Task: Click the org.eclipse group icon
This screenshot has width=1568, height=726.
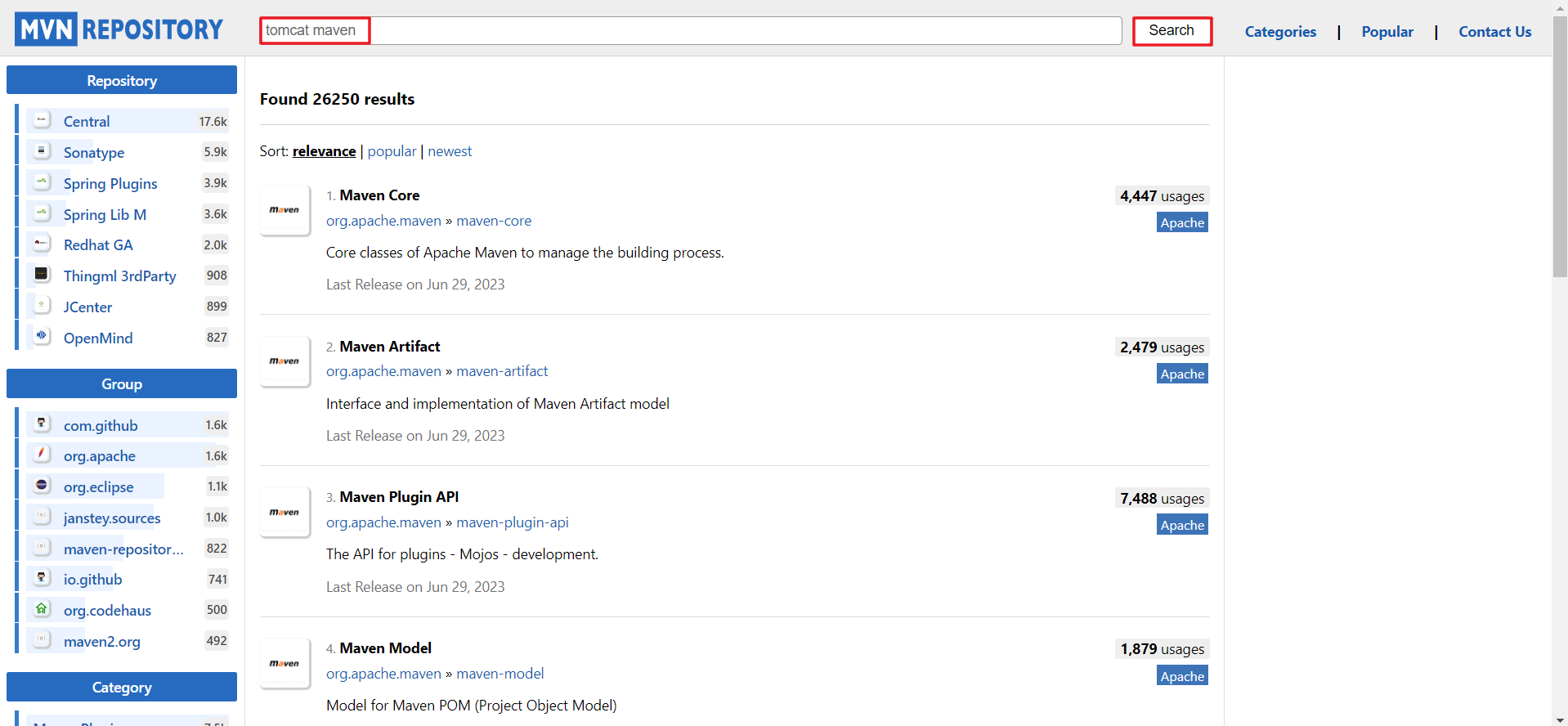Action: coord(42,486)
